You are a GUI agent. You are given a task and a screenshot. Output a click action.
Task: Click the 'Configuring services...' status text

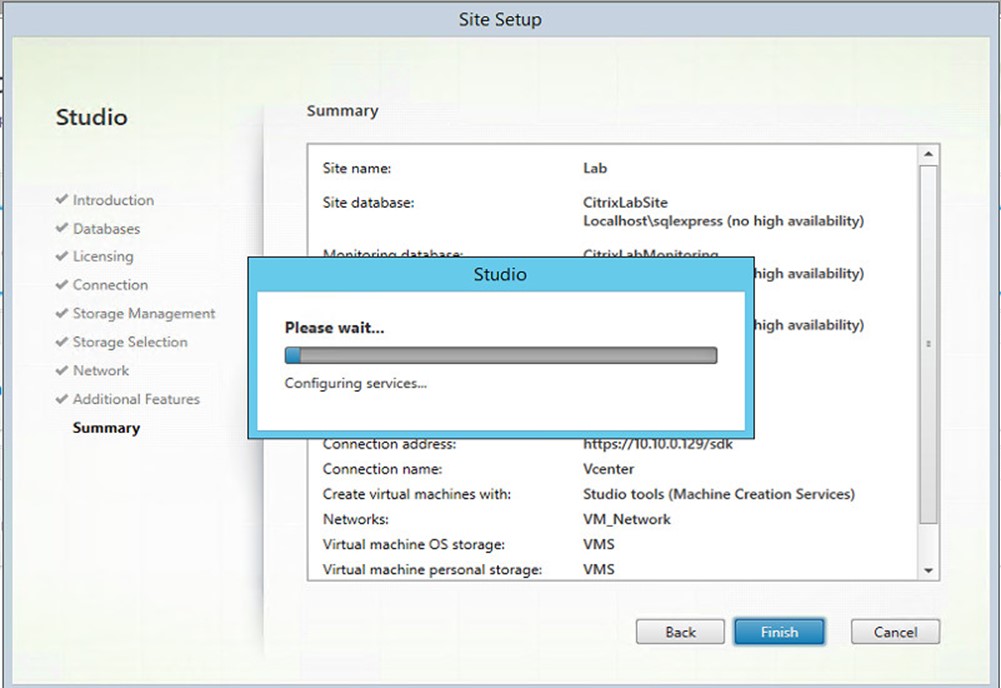coord(356,383)
